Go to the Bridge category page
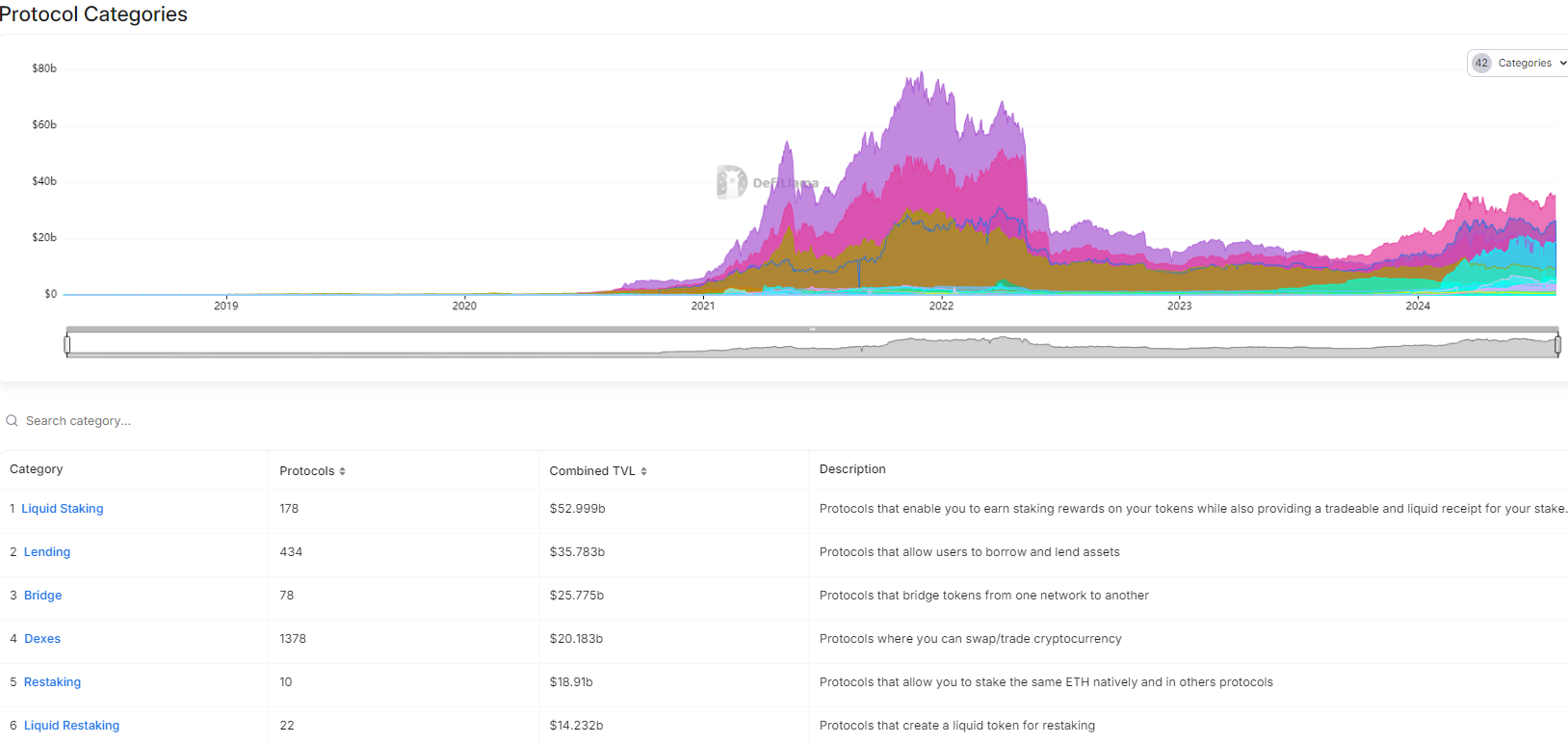The width and height of the screenshot is (1568, 744). [x=43, y=596]
